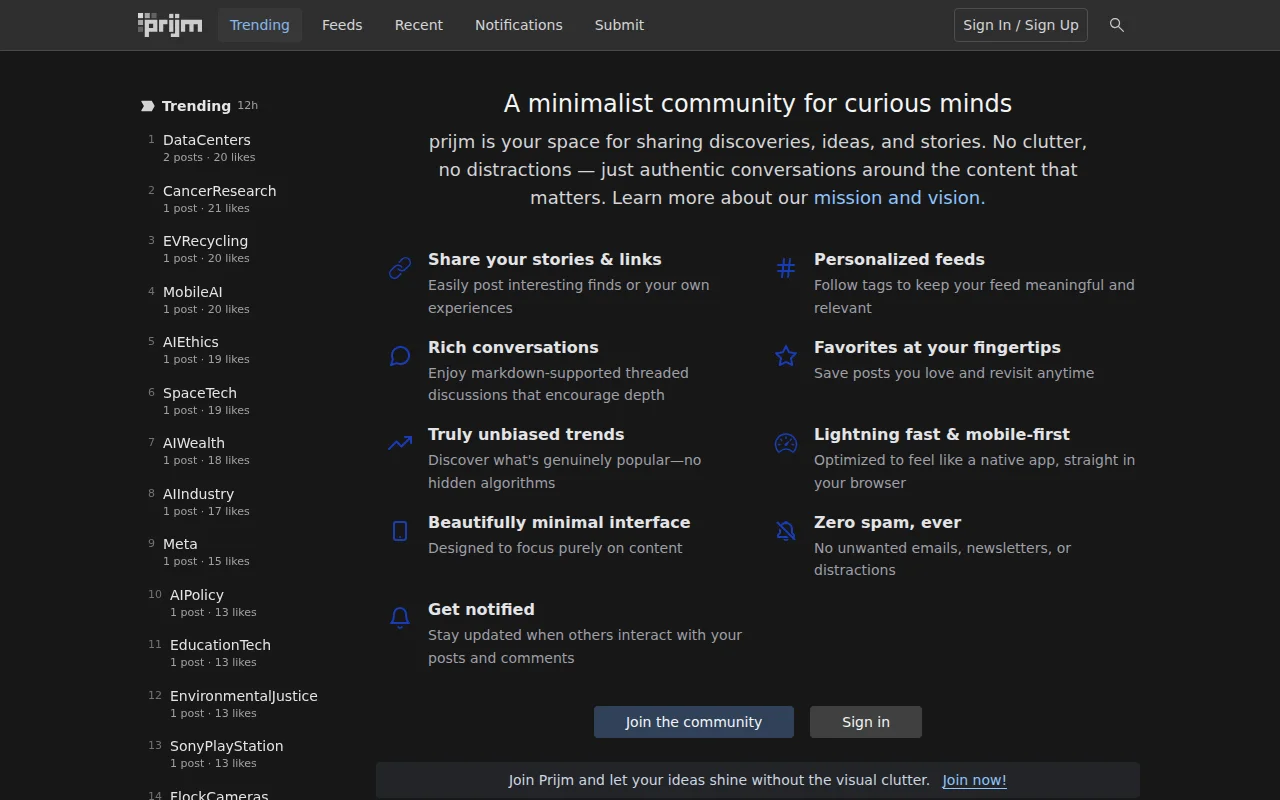
Task: Click '1 post · 15 likes' under Meta
Action: 206,562
